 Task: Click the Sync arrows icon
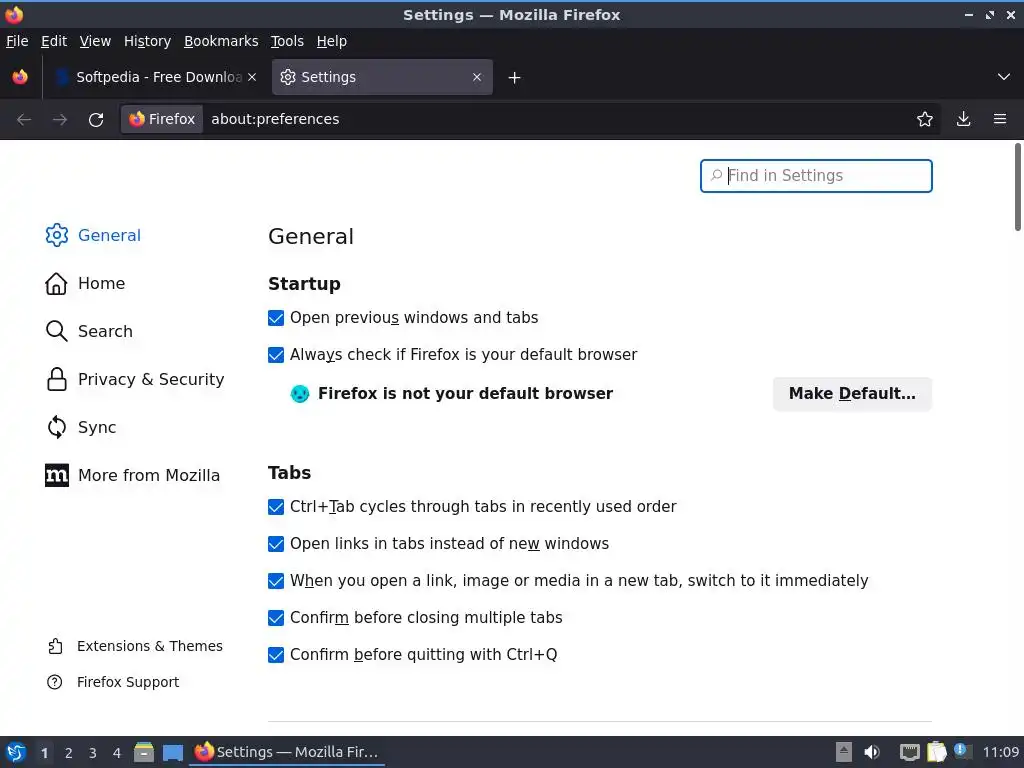tap(57, 427)
